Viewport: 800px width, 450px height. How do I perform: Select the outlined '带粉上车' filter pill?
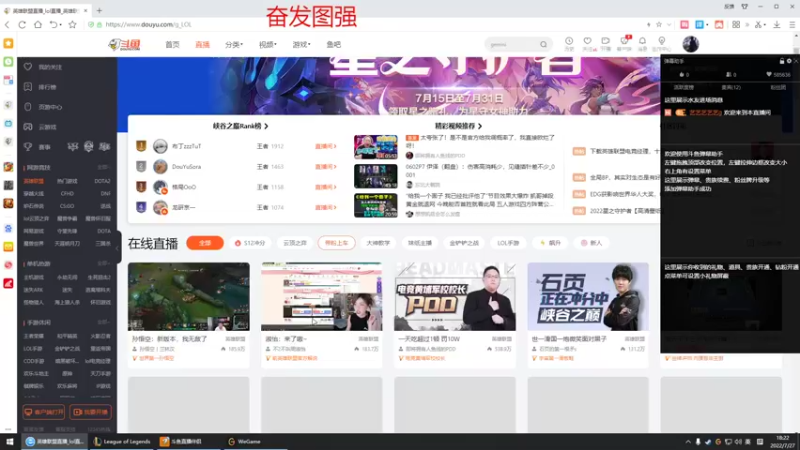click(x=336, y=243)
